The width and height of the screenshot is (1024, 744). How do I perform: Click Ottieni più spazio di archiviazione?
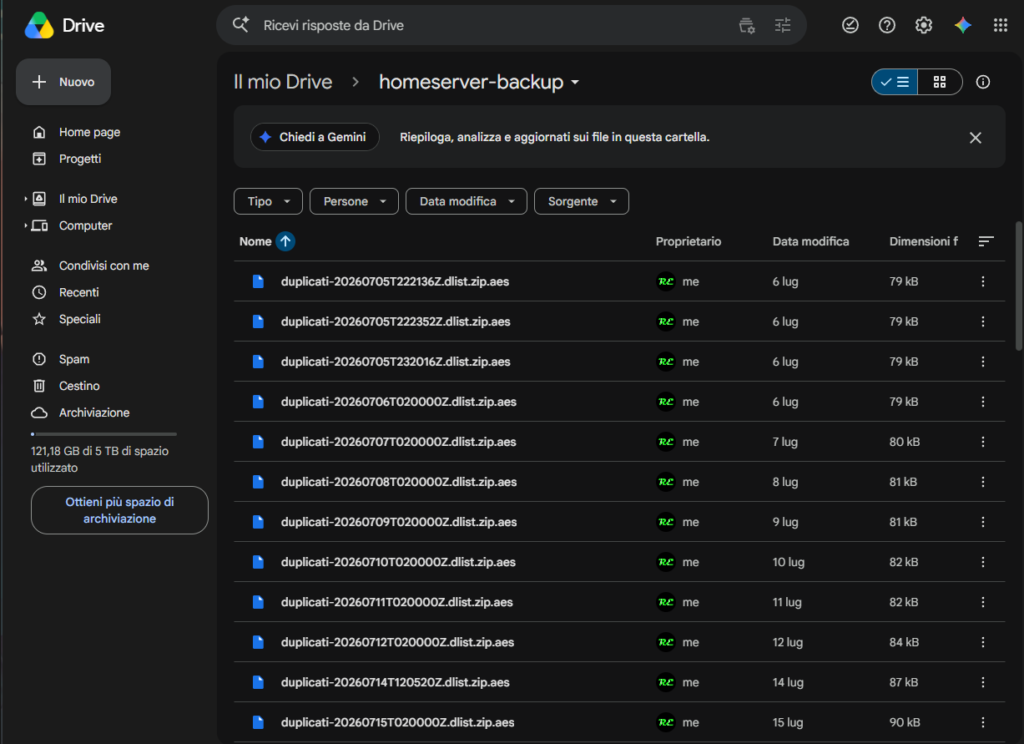[120, 510]
